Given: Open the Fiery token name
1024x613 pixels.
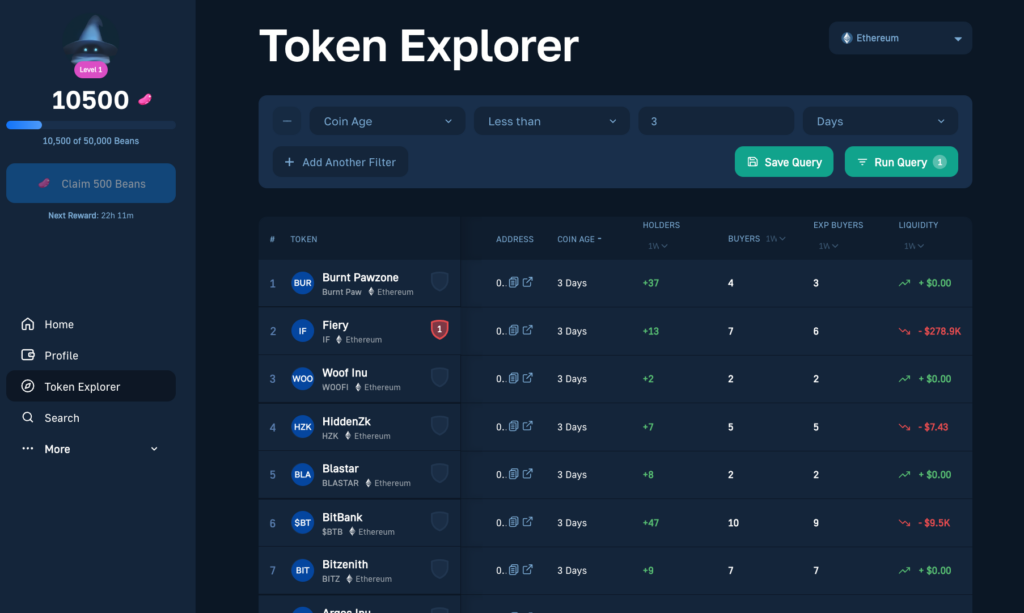Looking at the screenshot, I should click(x=335, y=325).
